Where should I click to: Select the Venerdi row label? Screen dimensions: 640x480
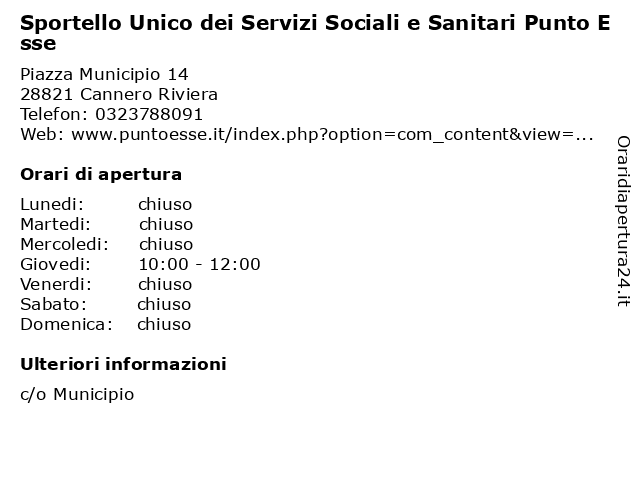point(56,284)
